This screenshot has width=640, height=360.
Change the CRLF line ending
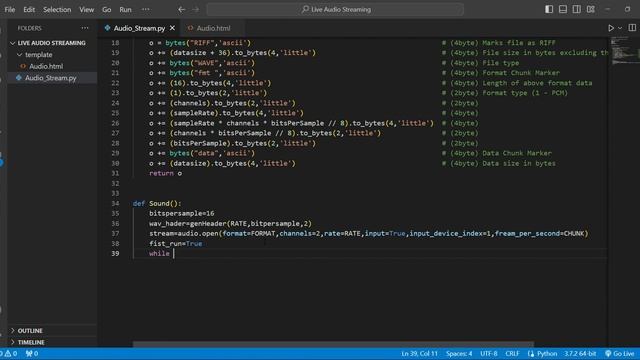[512, 353]
